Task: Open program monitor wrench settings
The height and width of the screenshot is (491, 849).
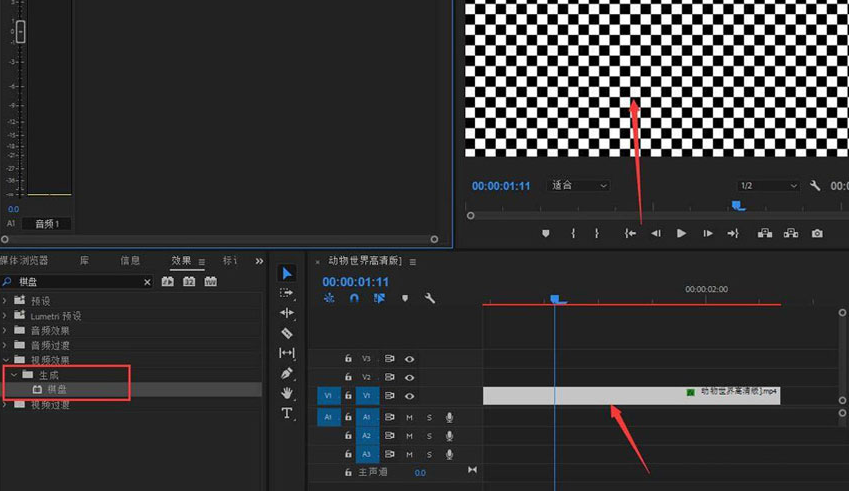Action: [815, 186]
